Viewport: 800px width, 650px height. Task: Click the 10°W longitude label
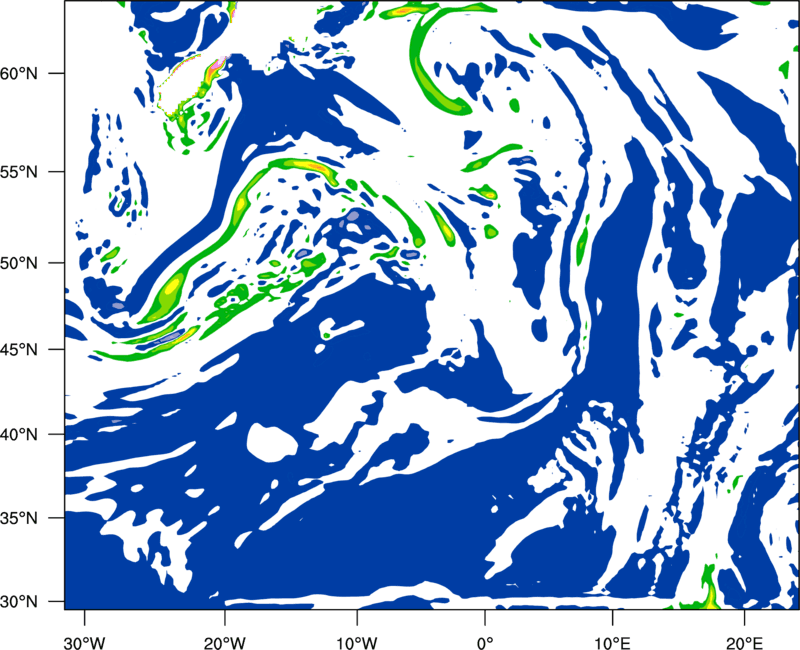pyautogui.click(x=357, y=643)
